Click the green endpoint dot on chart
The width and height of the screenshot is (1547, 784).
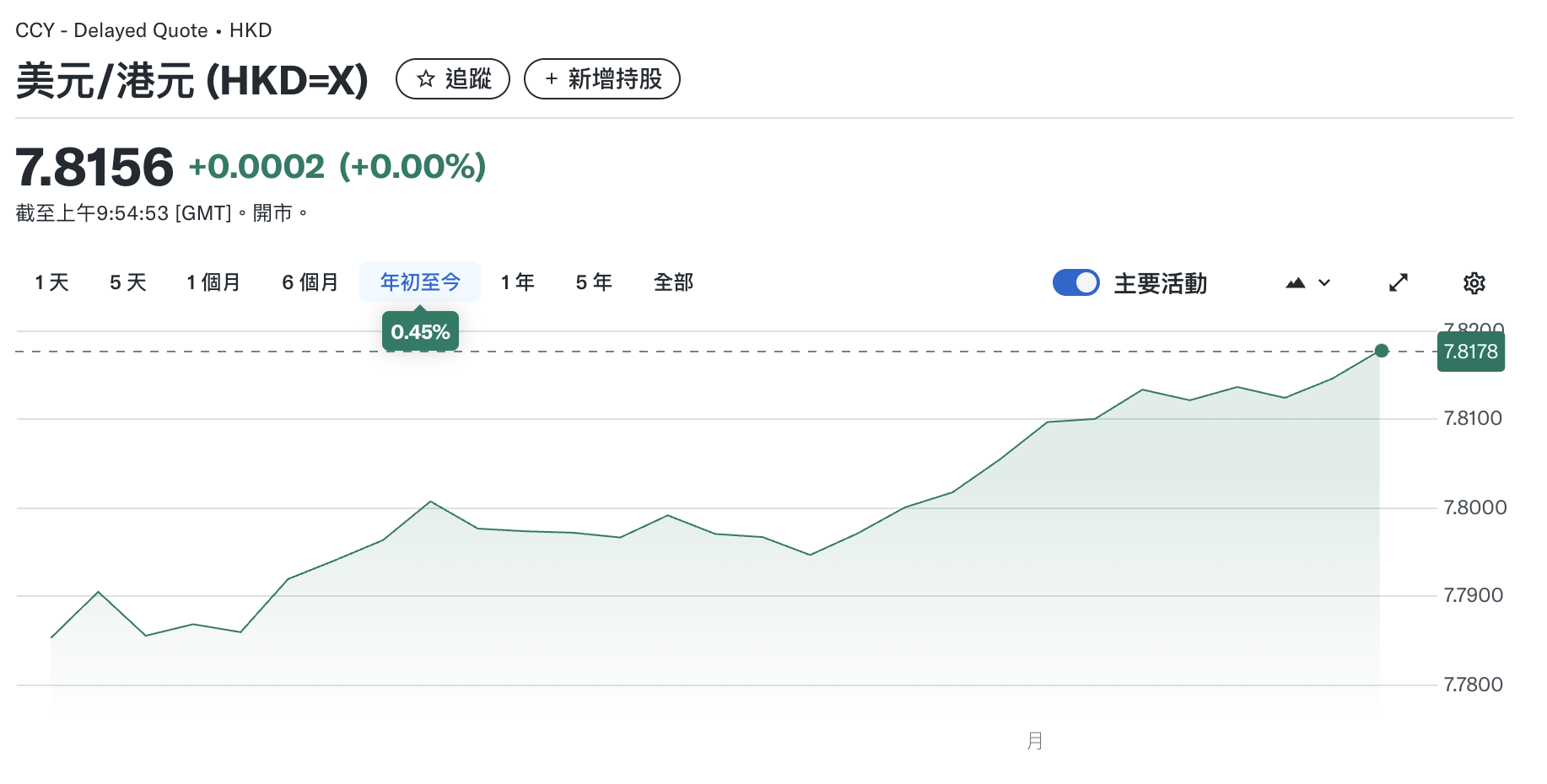[1381, 351]
